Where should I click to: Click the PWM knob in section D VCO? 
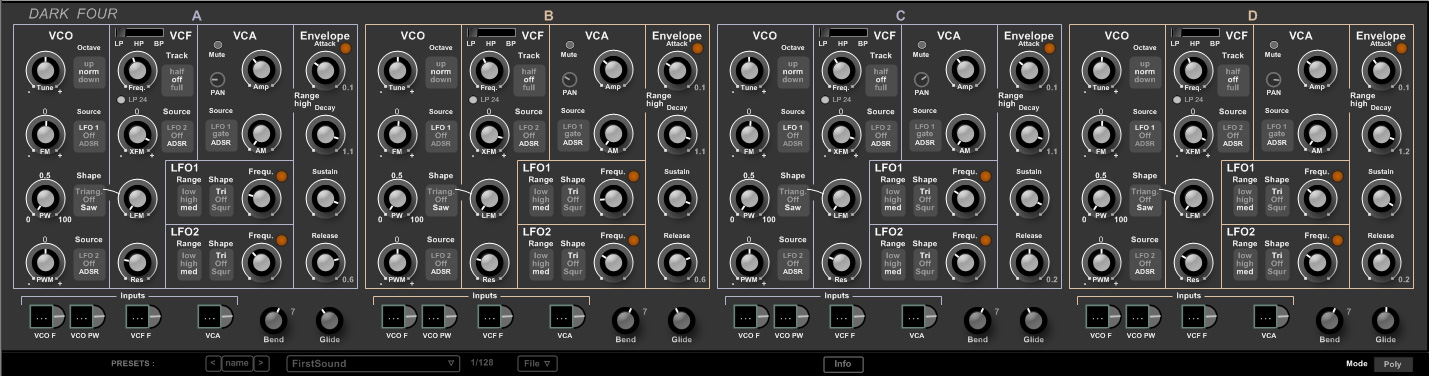coord(1102,261)
